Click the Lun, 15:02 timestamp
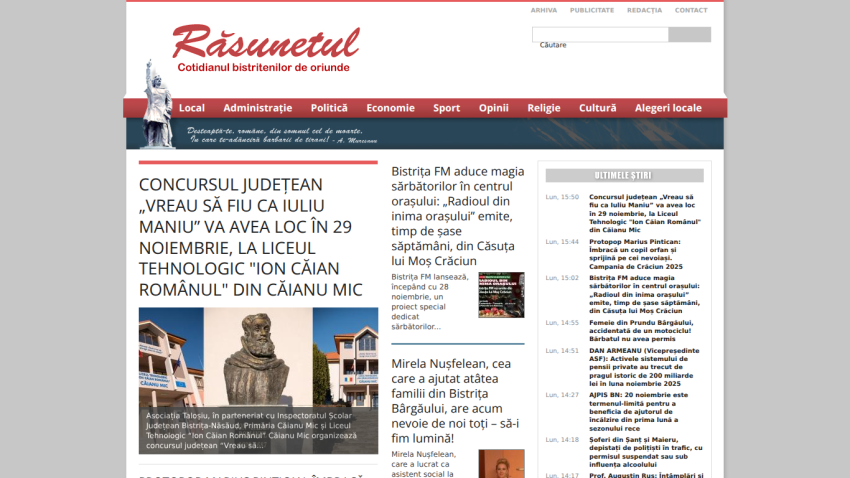This screenshot has width=850, height=478. 562,278
